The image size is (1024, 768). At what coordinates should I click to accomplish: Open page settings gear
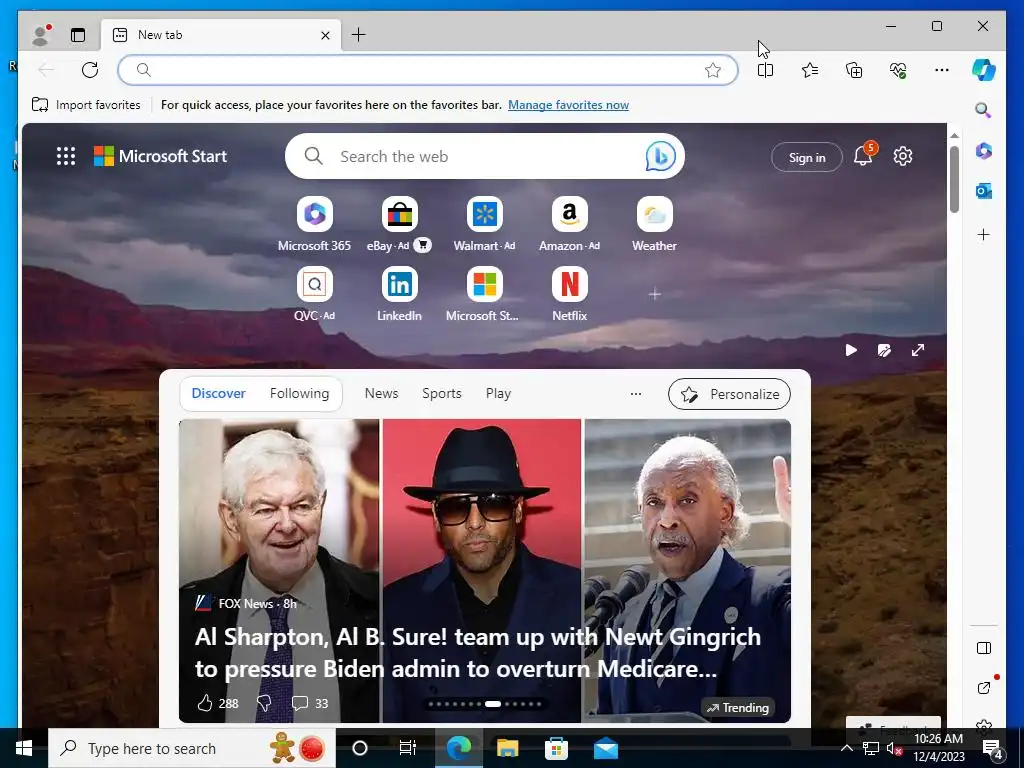click(x=903, y=156)
